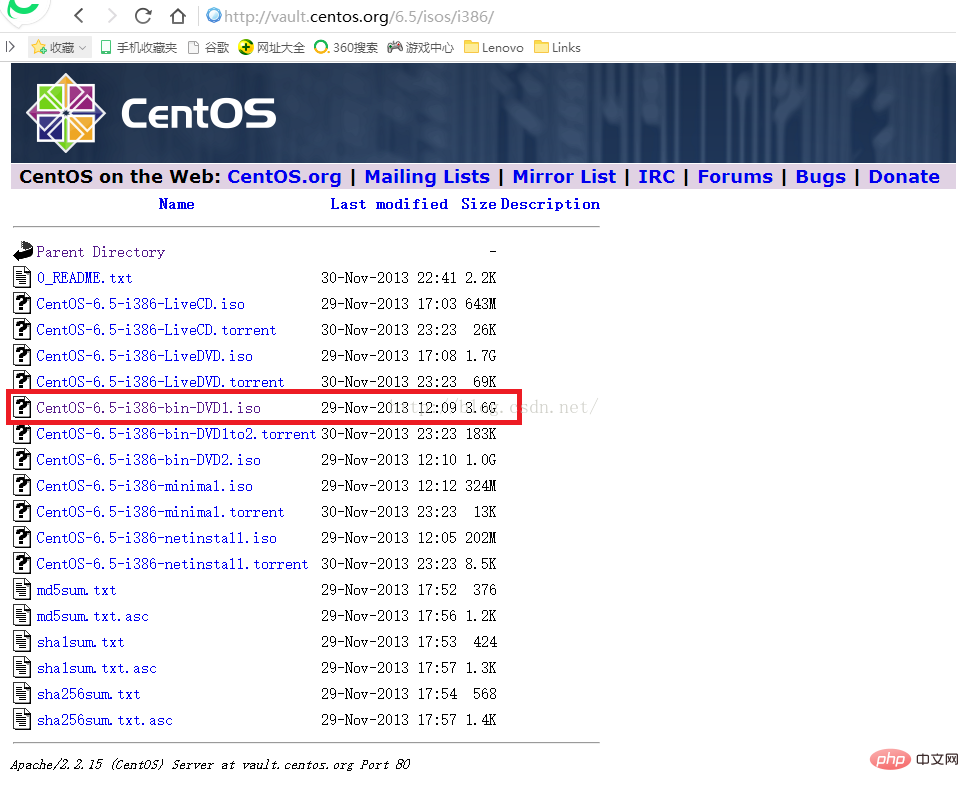Screen dimensions: 969x792
Task: Click the text-file icon beside md5sum.txt
Action: click(22, 589)
